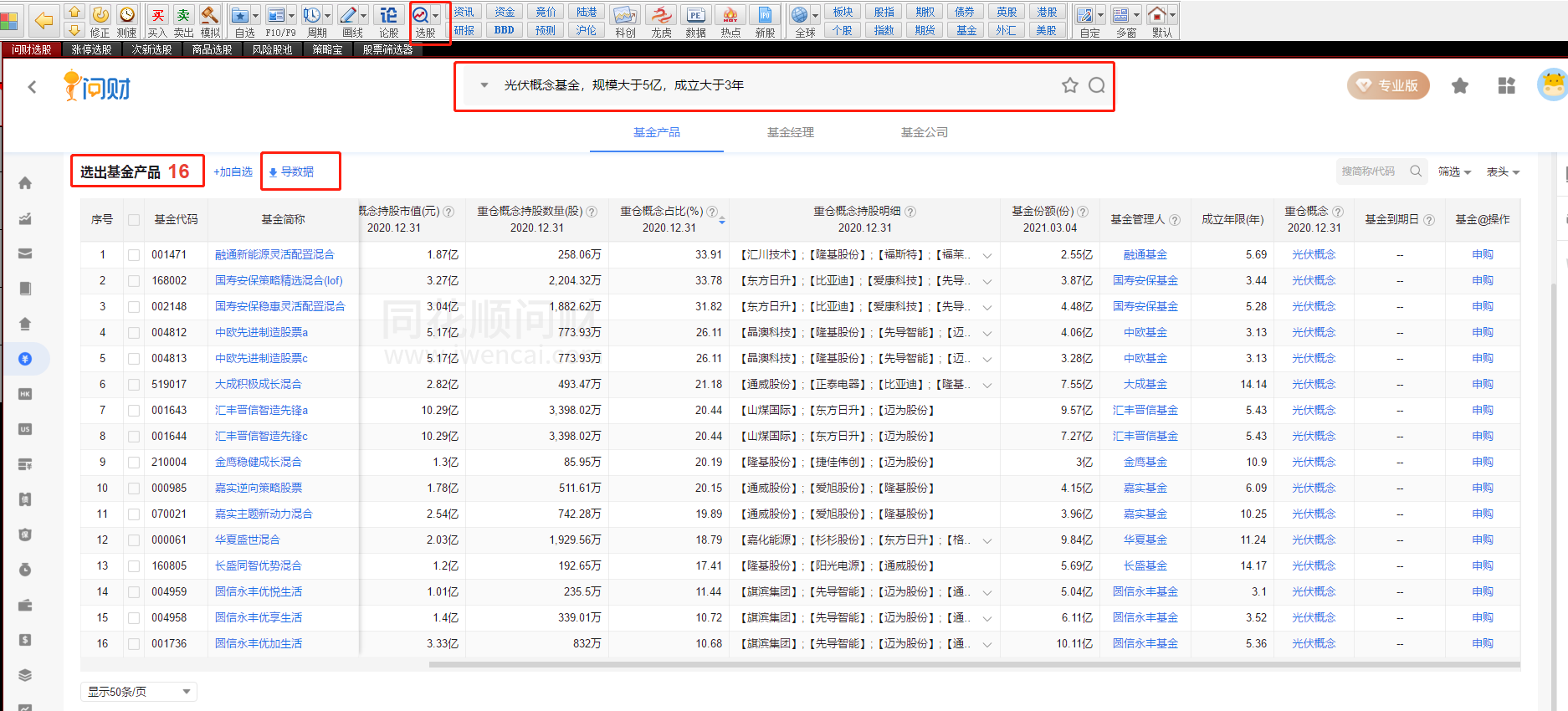Open the 显示50条/页 page size dropdown
Image resolution: width=1568 pixels, height=711 pixels.
(x=139, y=692)
